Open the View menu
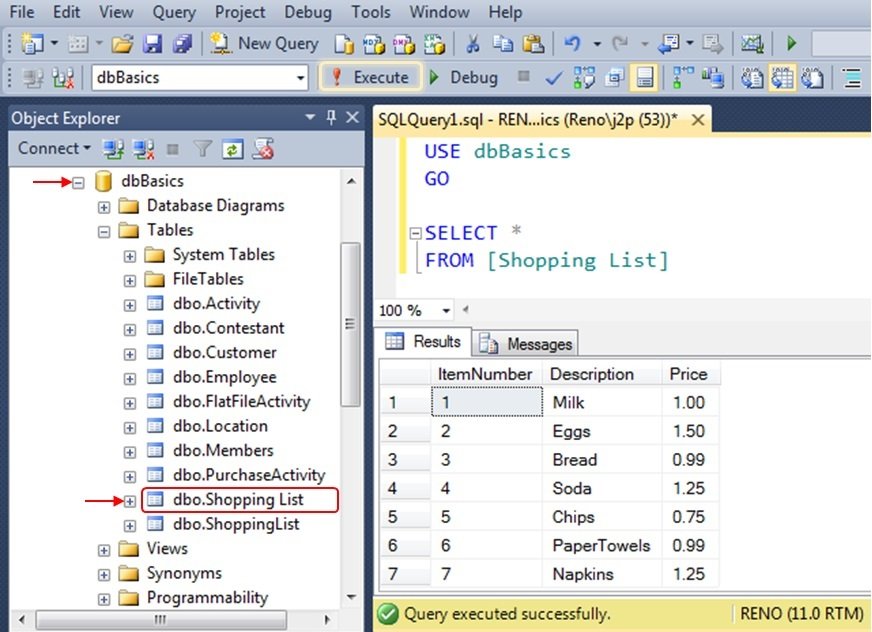 point(116,12)
